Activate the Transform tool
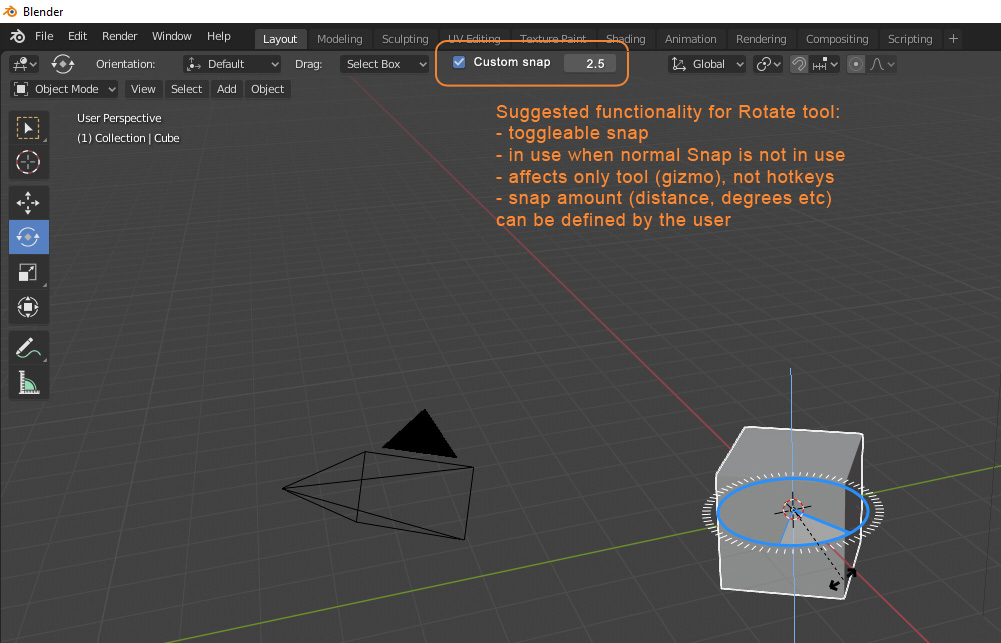 pos(28,307)
